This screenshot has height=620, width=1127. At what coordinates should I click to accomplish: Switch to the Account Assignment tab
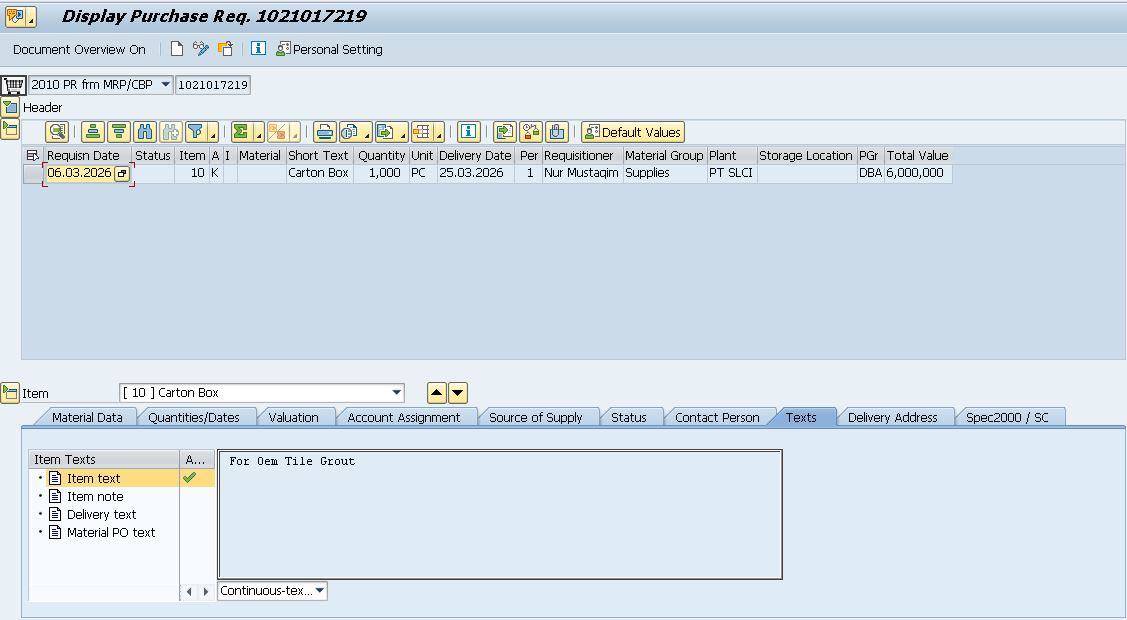pos(403,417)
